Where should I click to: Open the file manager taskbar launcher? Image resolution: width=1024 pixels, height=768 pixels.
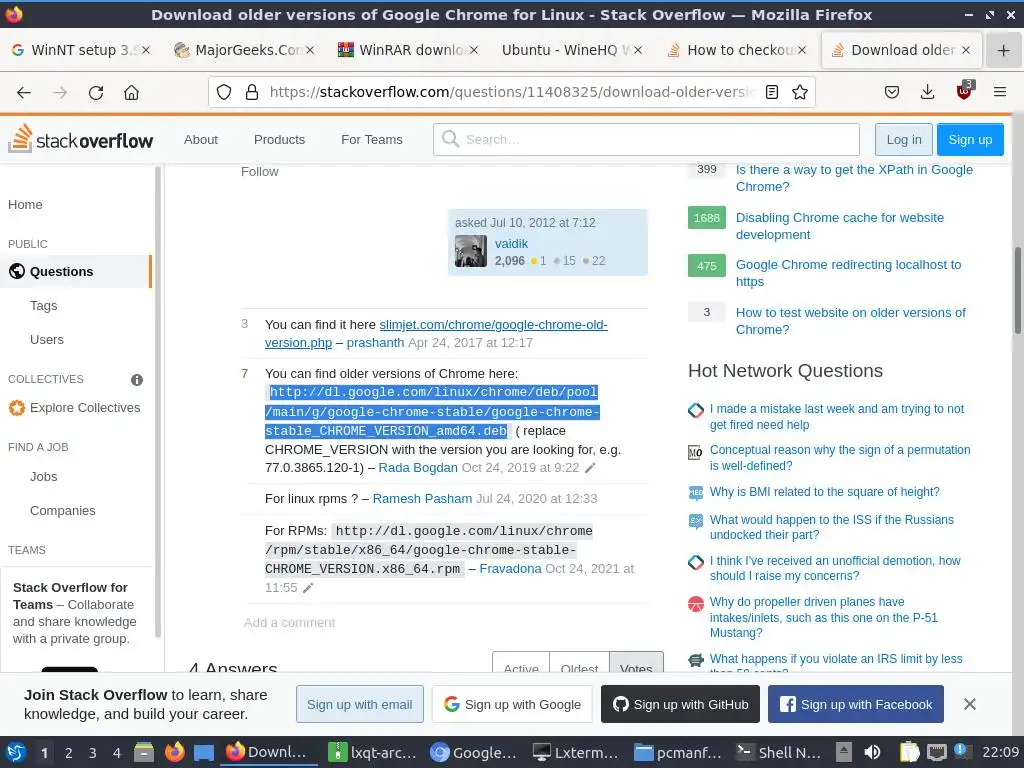tap(144, 752)
